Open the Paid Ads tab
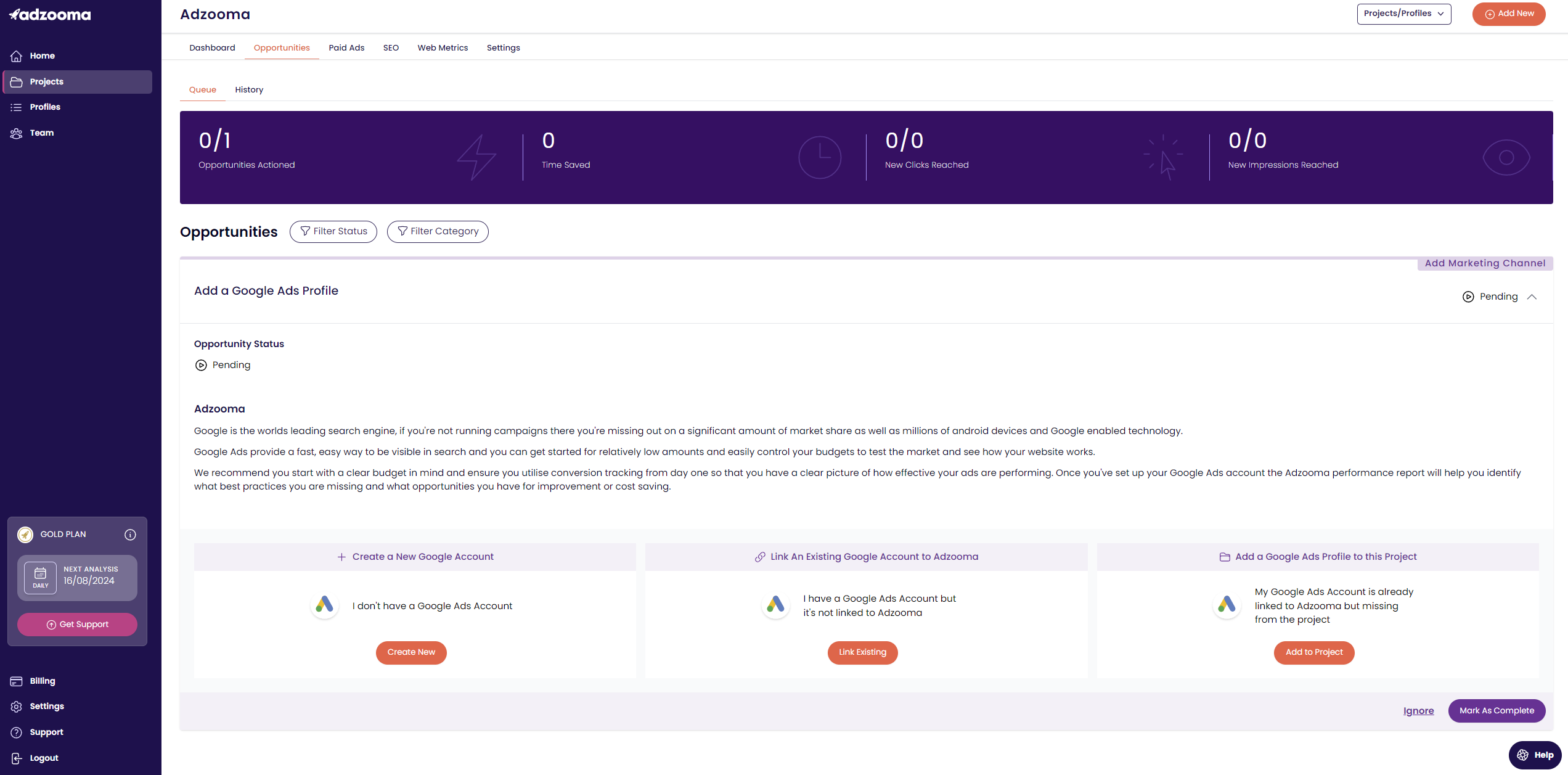The width and height of the screenshot is (1568, 775). tap(346, 47)
